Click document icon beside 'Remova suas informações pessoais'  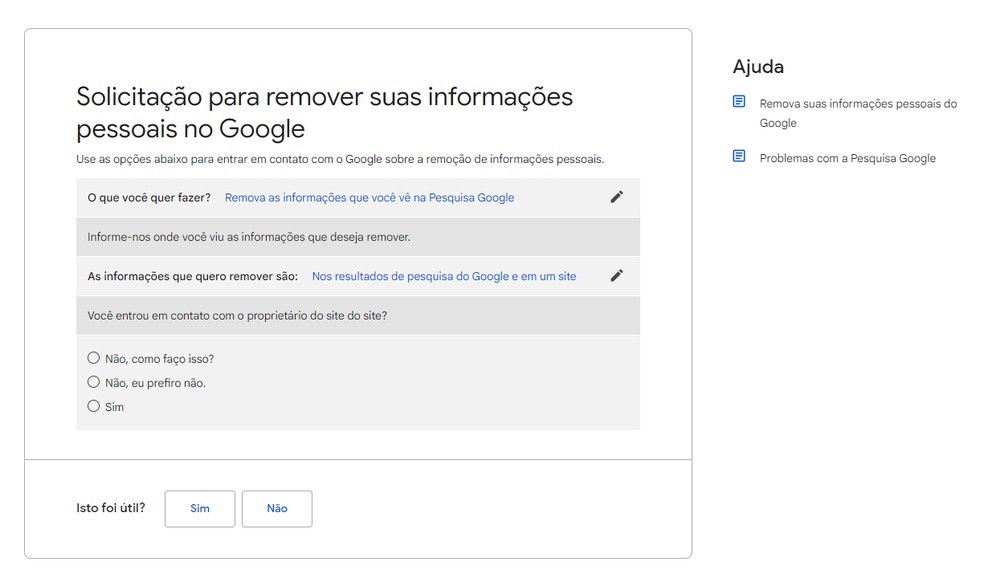(x=739, y=102)
